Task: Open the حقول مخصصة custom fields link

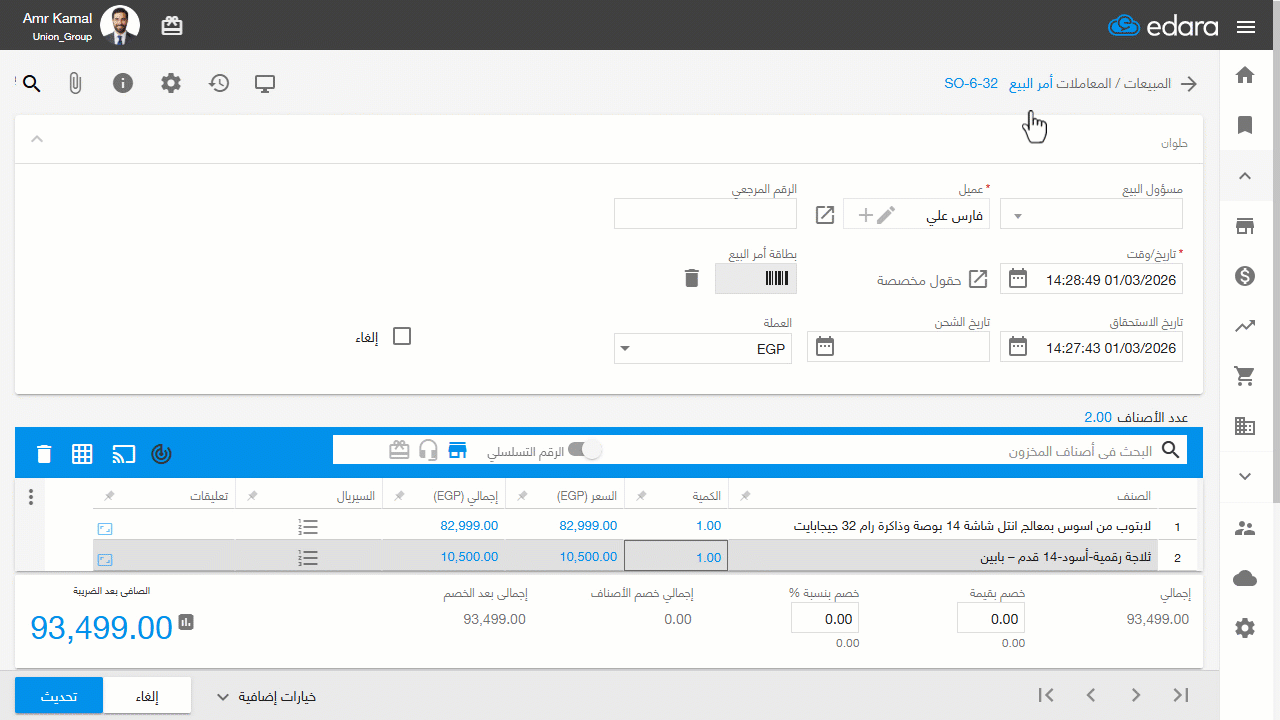Action: tap(933, 279)
